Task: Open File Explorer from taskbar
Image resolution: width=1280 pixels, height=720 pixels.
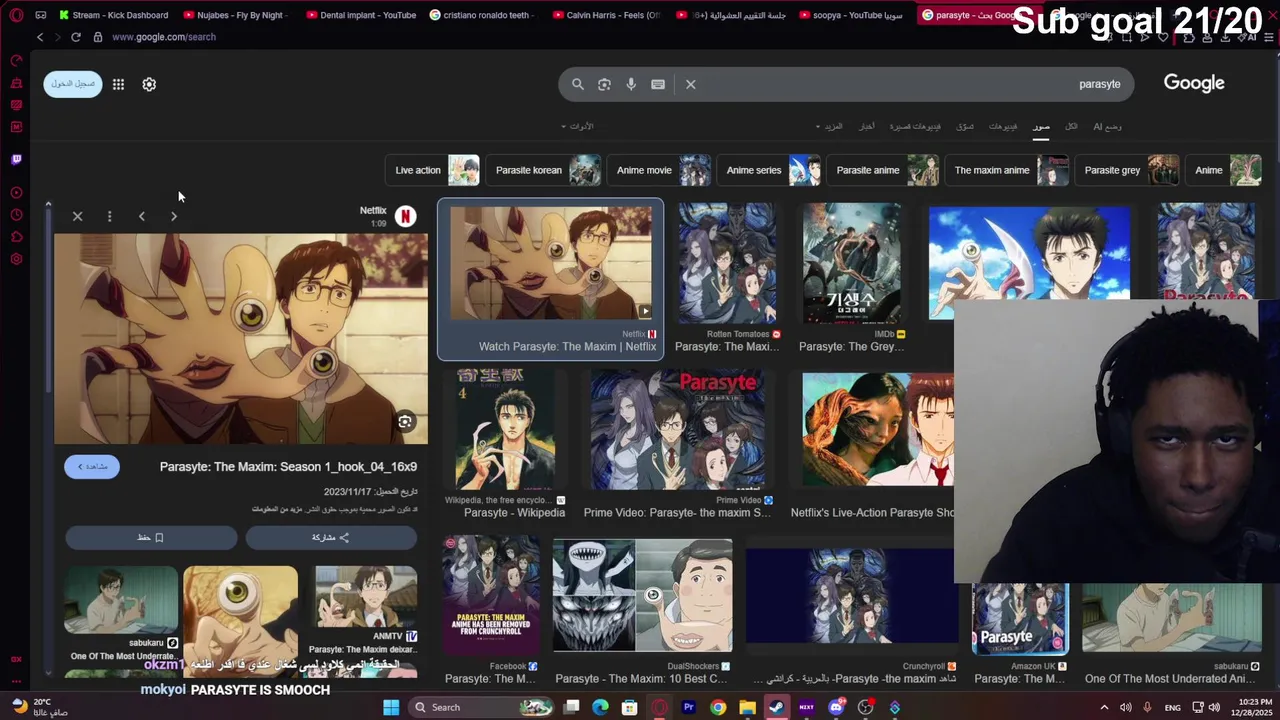Action: pos(747,707)
